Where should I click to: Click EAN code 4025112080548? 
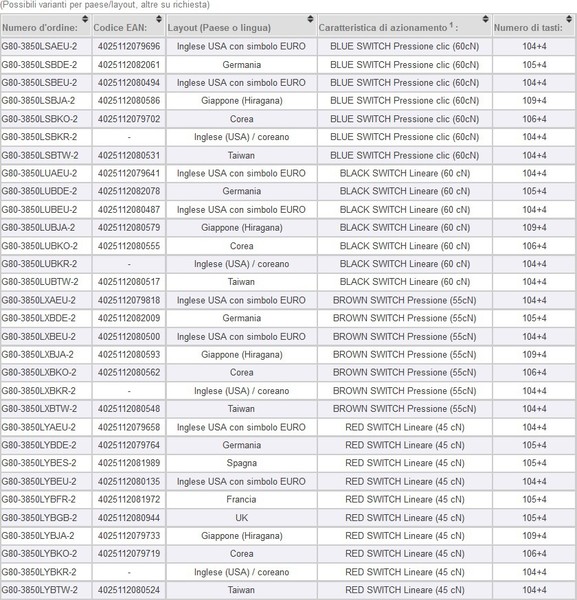coord(129,409)
